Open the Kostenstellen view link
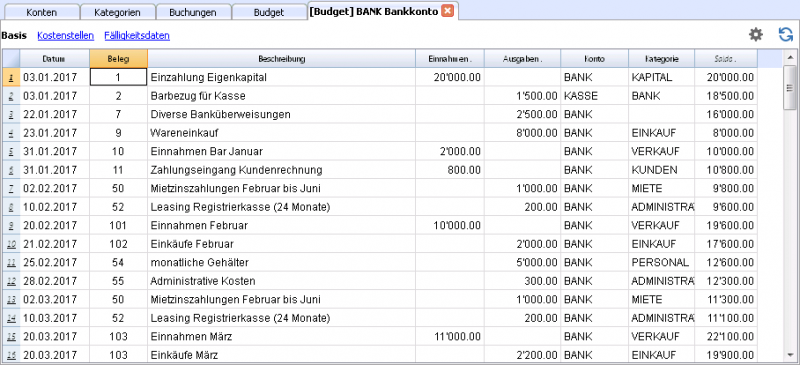This screenshot has height=365, width=800. coord(65,36)
